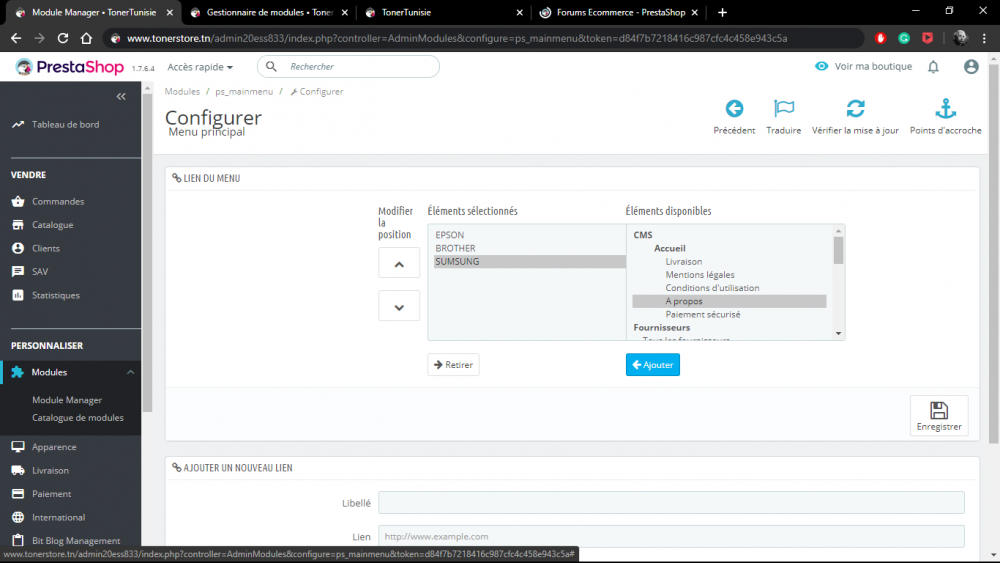The width and height of the screenshot is (1000, 563).
Task: Click the ps_mainmenu breadcrumb link
Action: click(x=244, y=92)
